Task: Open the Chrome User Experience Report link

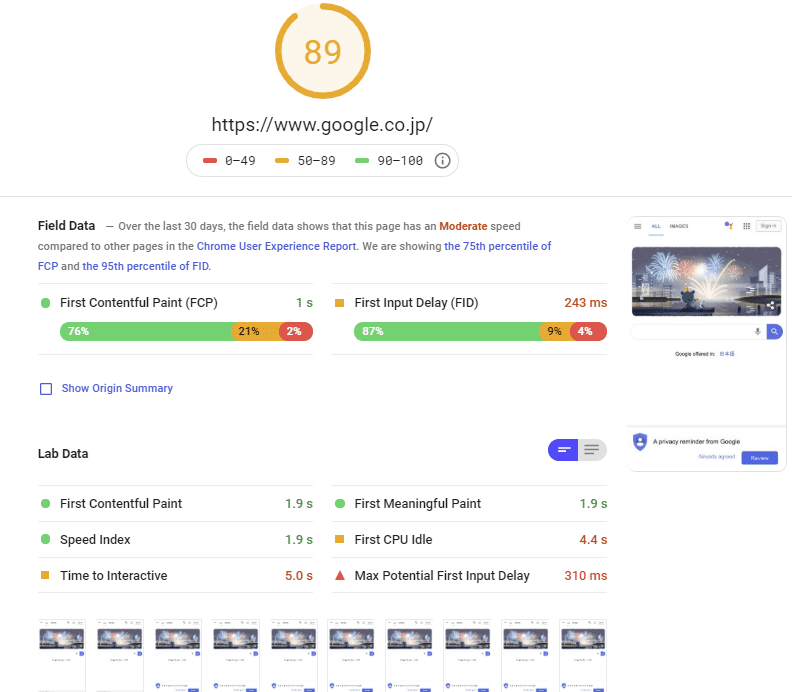Action: (x=276, y=246)
